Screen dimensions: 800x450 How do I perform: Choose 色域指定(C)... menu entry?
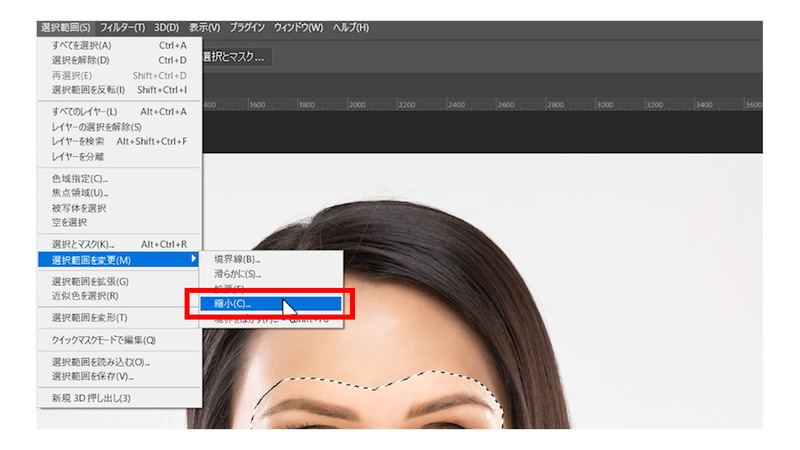coord(119,179)
